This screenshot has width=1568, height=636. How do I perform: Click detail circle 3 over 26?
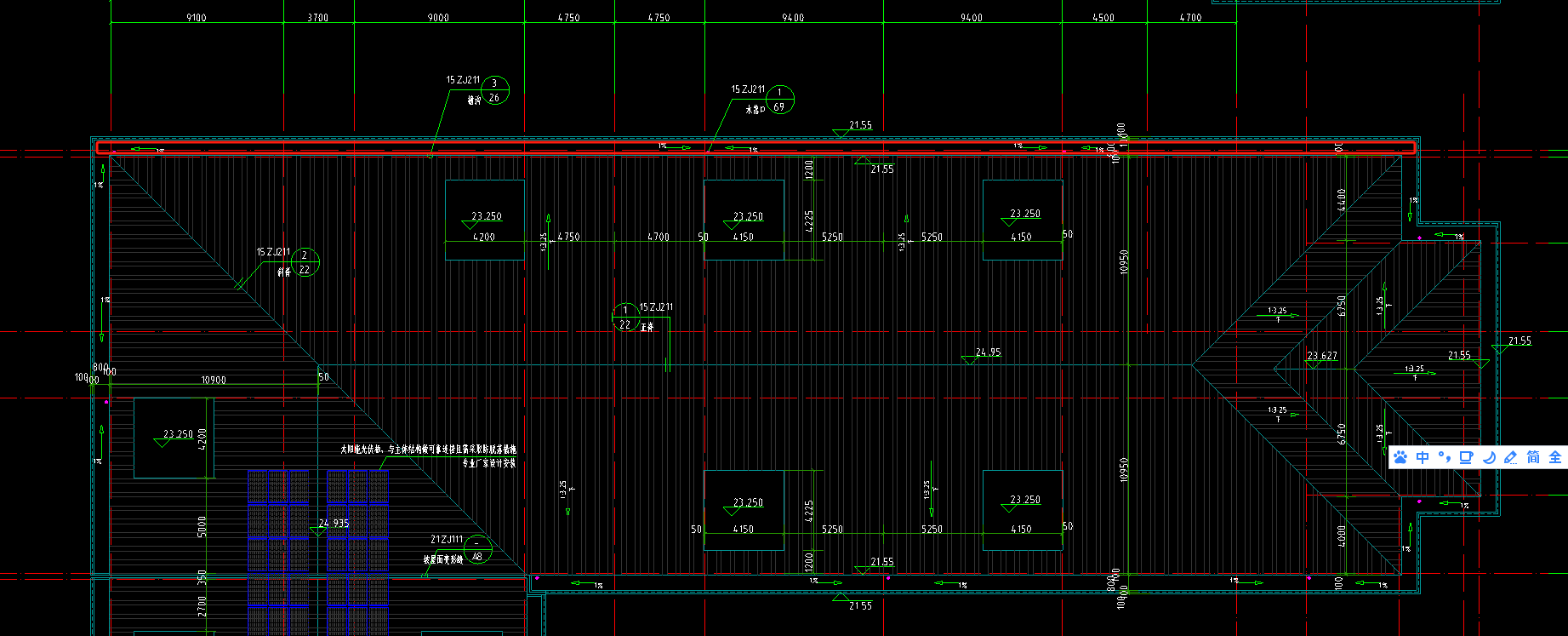pos(494,90)
